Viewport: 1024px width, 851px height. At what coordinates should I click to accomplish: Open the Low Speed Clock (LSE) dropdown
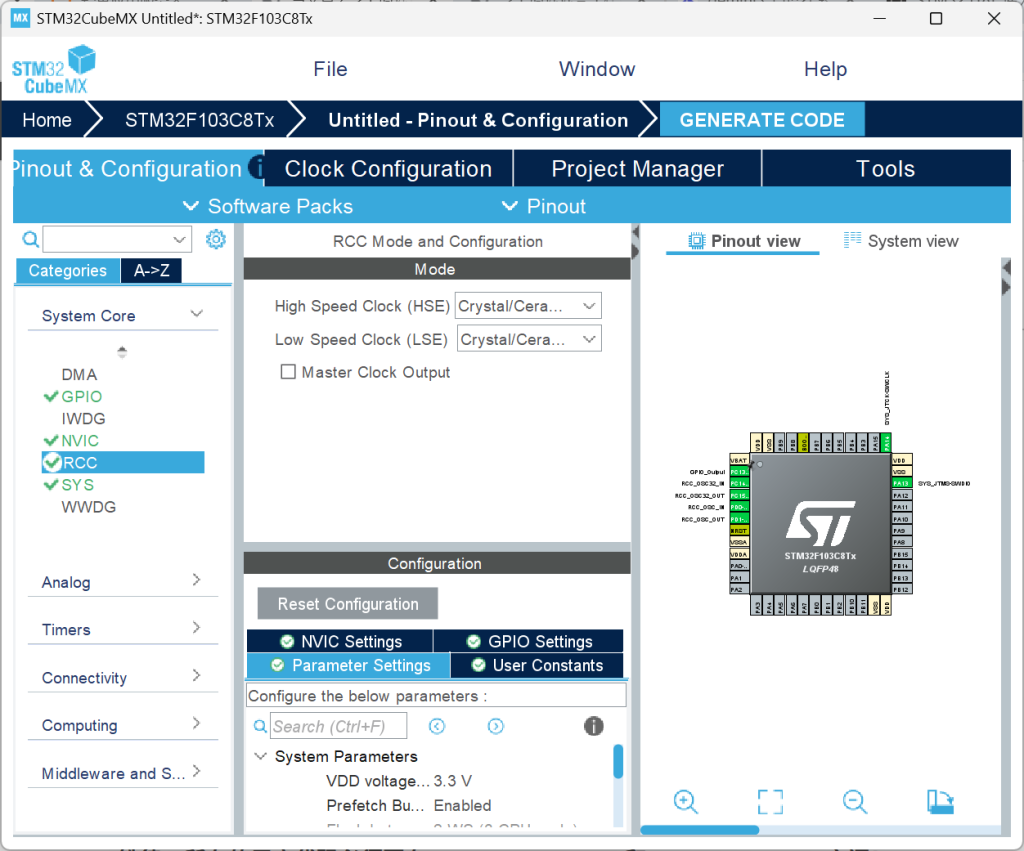[x=528, y=340]
